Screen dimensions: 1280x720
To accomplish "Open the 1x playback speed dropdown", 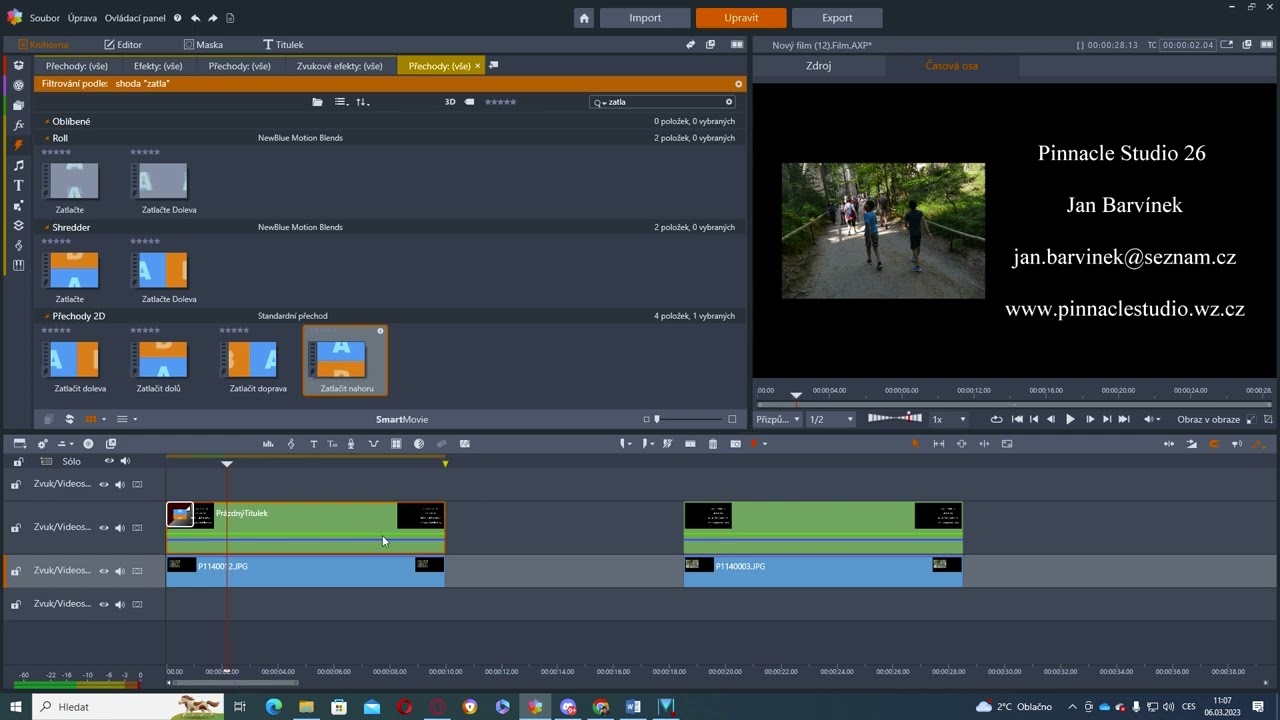I will click(949, 419).
